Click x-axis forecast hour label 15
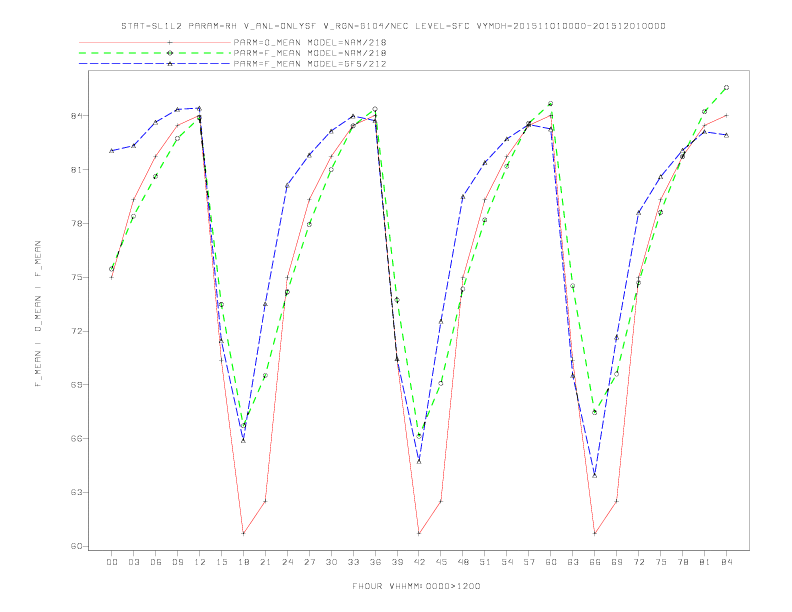792x612 pixels. coord(221,562)
